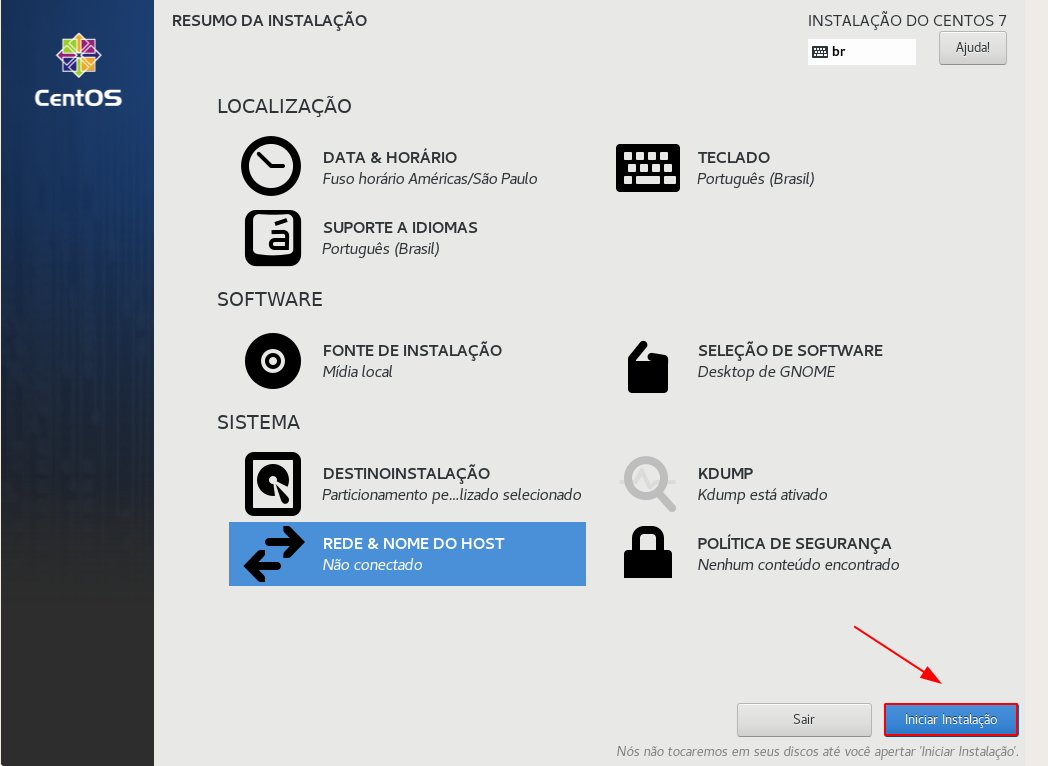Viewport: 1048px width, 766px height.
Task: Open the KDUMP settings label
Action: click(x=725, y=474)
